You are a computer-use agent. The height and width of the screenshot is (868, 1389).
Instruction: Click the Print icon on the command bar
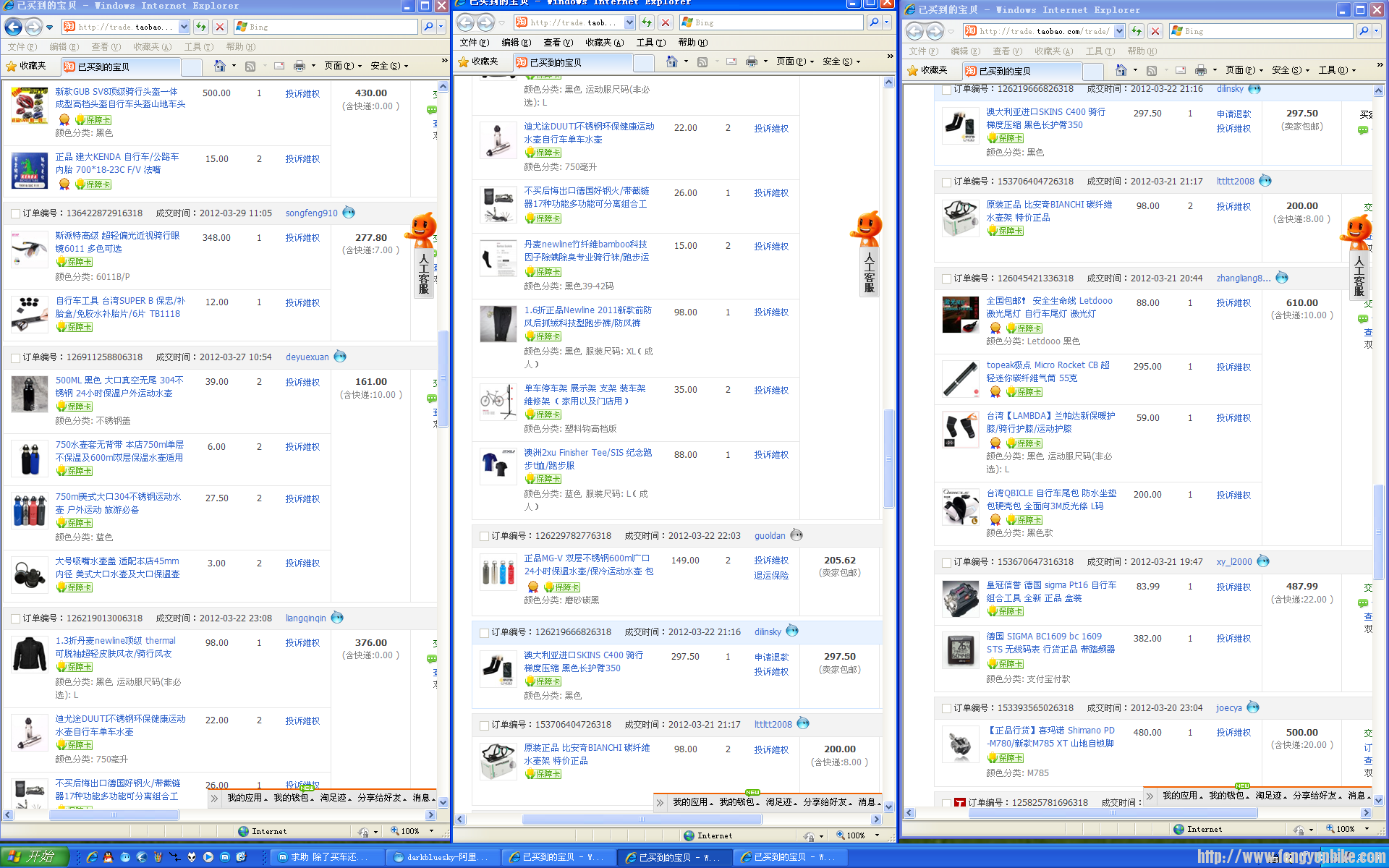coord(751,61)
